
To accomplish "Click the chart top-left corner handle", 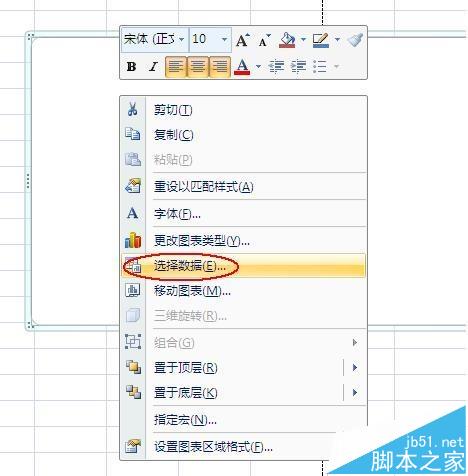I will click(30, 36).
